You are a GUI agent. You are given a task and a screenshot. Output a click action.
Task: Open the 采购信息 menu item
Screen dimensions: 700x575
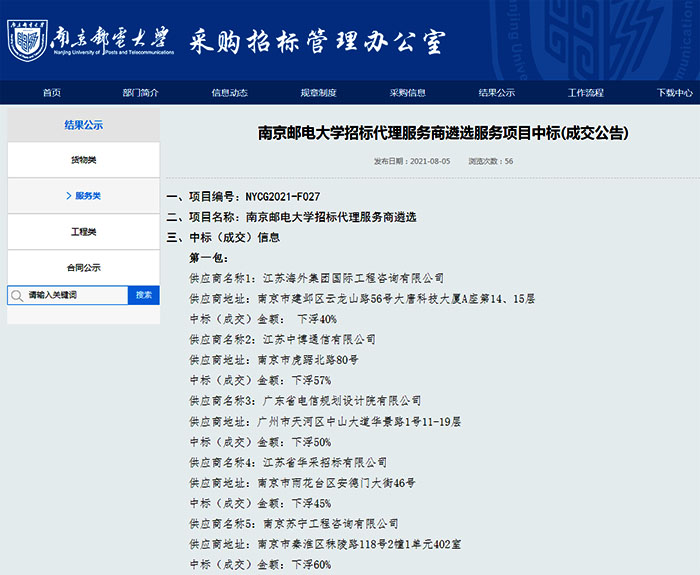tap(407, 93)
